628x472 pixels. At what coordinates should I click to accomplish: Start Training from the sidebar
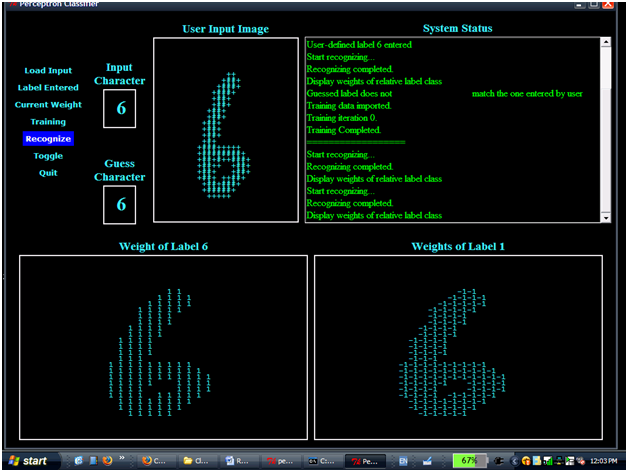(48, 122)
